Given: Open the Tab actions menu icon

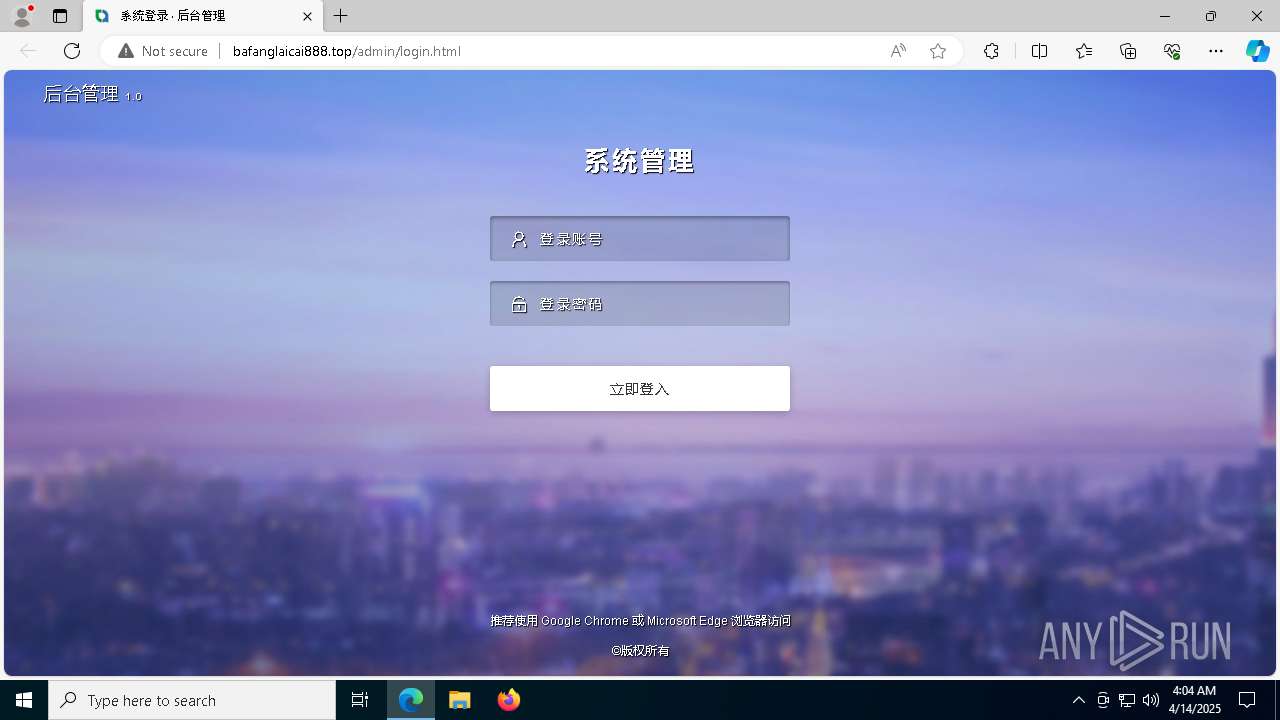Looking at the screenshot, I should click(x=60, y=16).
